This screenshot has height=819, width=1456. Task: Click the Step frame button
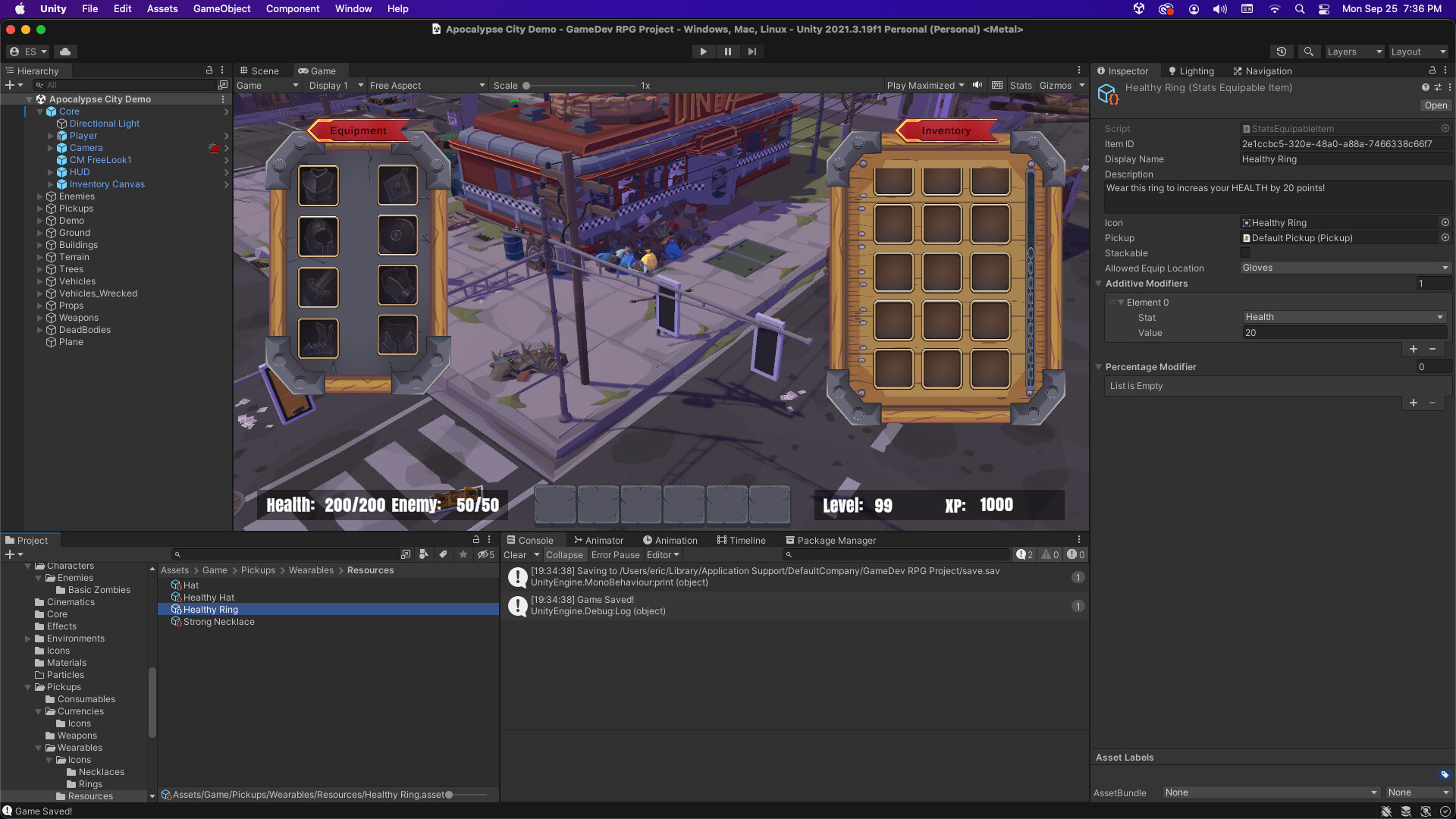[752, 52]
